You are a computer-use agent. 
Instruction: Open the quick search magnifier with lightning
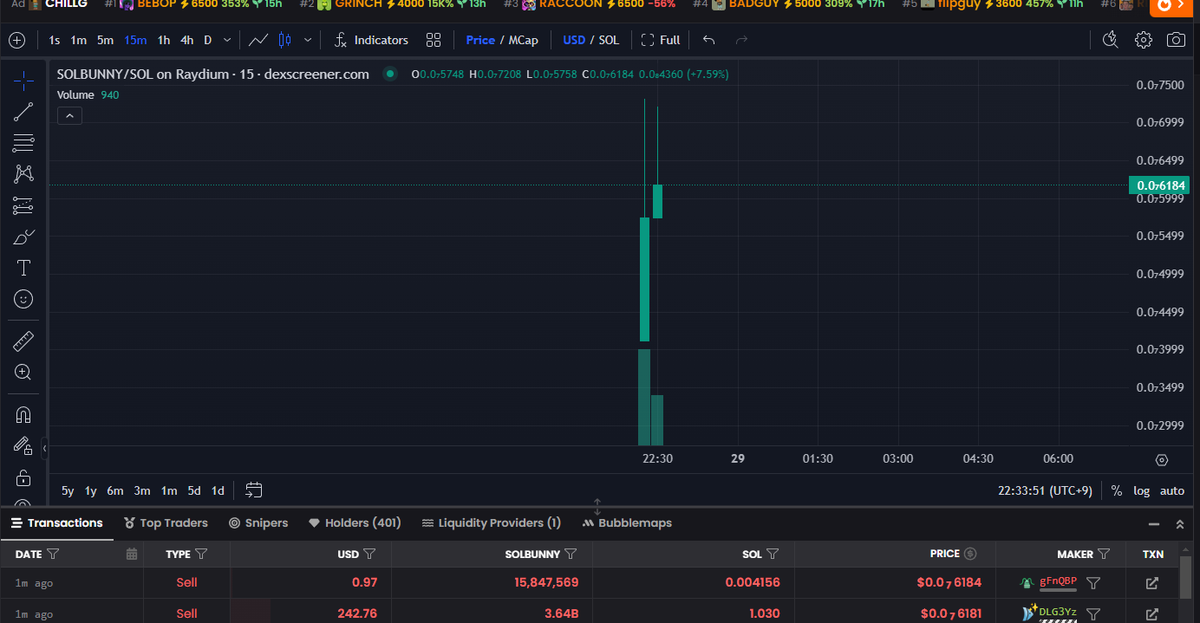[1110, 40]
